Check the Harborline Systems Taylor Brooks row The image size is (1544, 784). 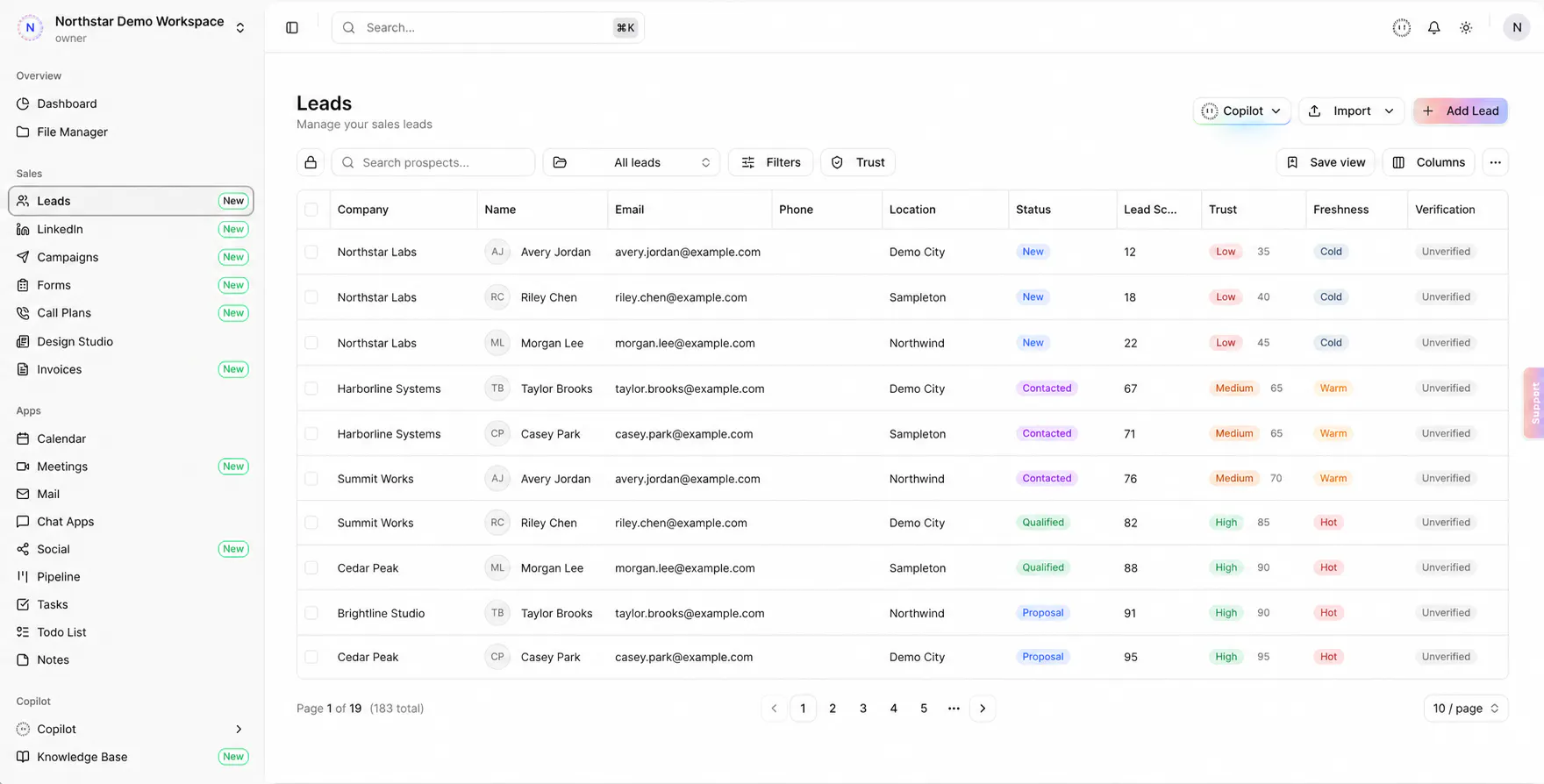(311, 388)
